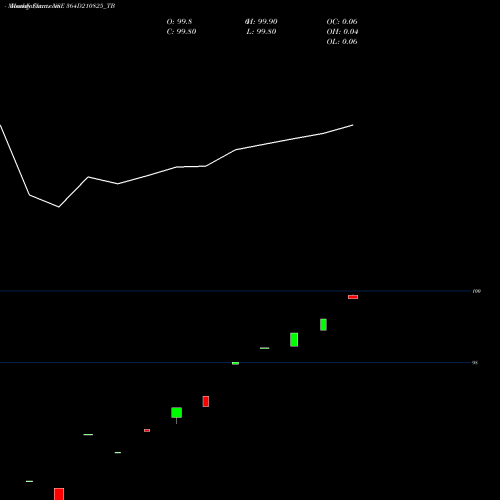The width and height of the screenshot is (500, 500).
Task: Click the chart title ending in 364D210825_TB
Action: (x=60, y=6)
